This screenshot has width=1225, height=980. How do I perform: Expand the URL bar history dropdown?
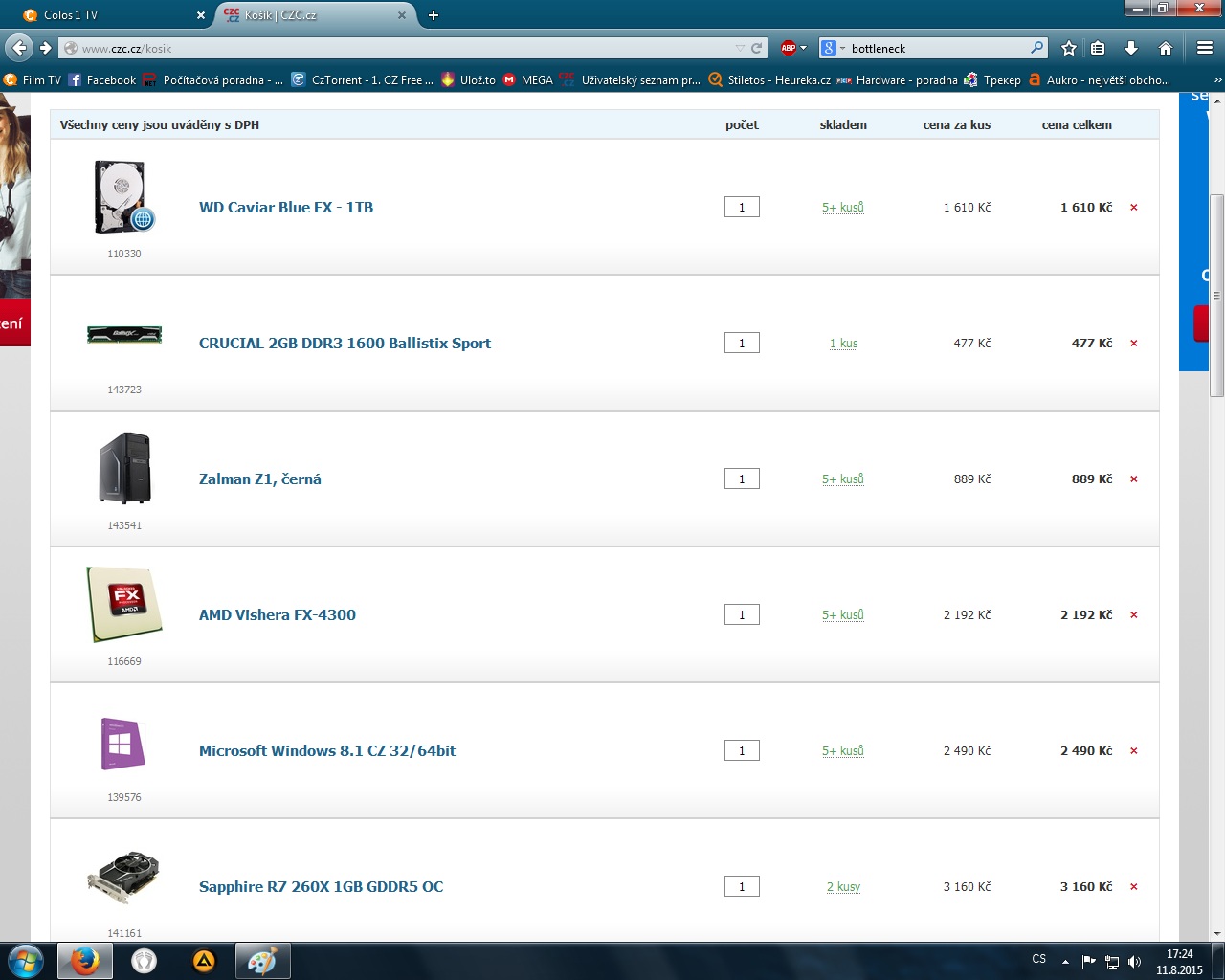[739, 48]
